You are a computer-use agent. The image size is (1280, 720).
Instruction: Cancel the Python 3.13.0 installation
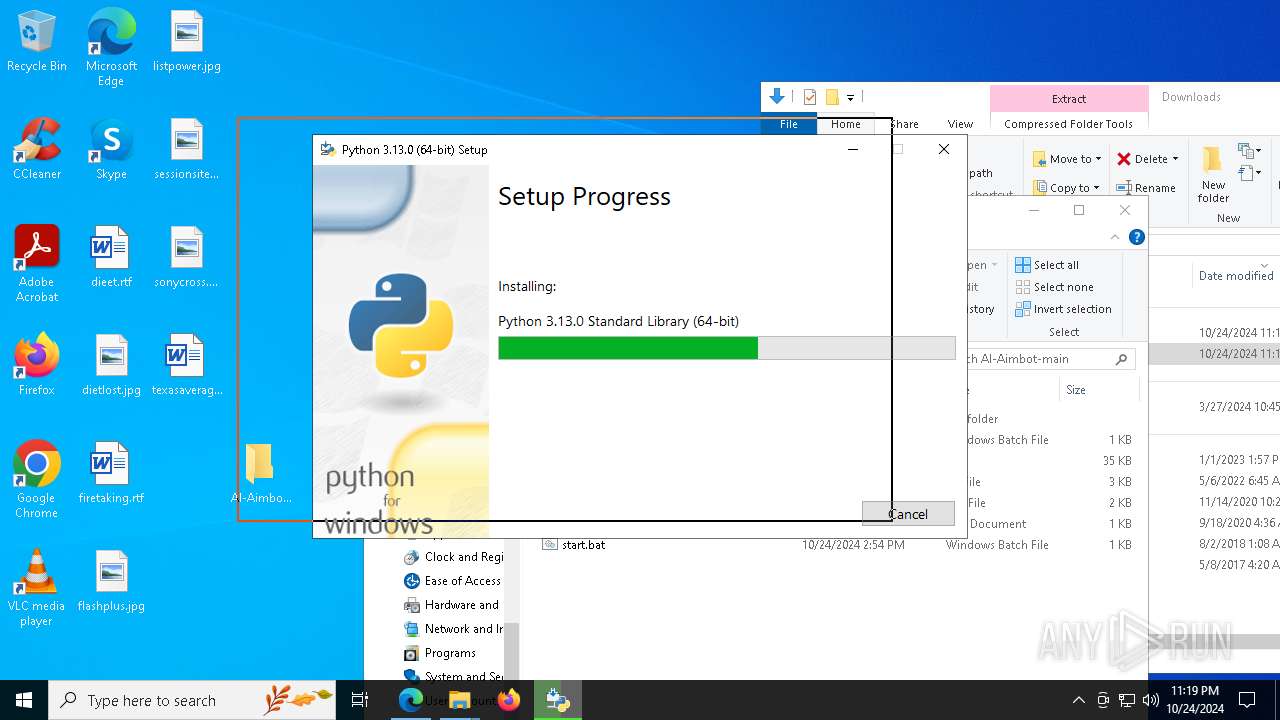[908, 513]
